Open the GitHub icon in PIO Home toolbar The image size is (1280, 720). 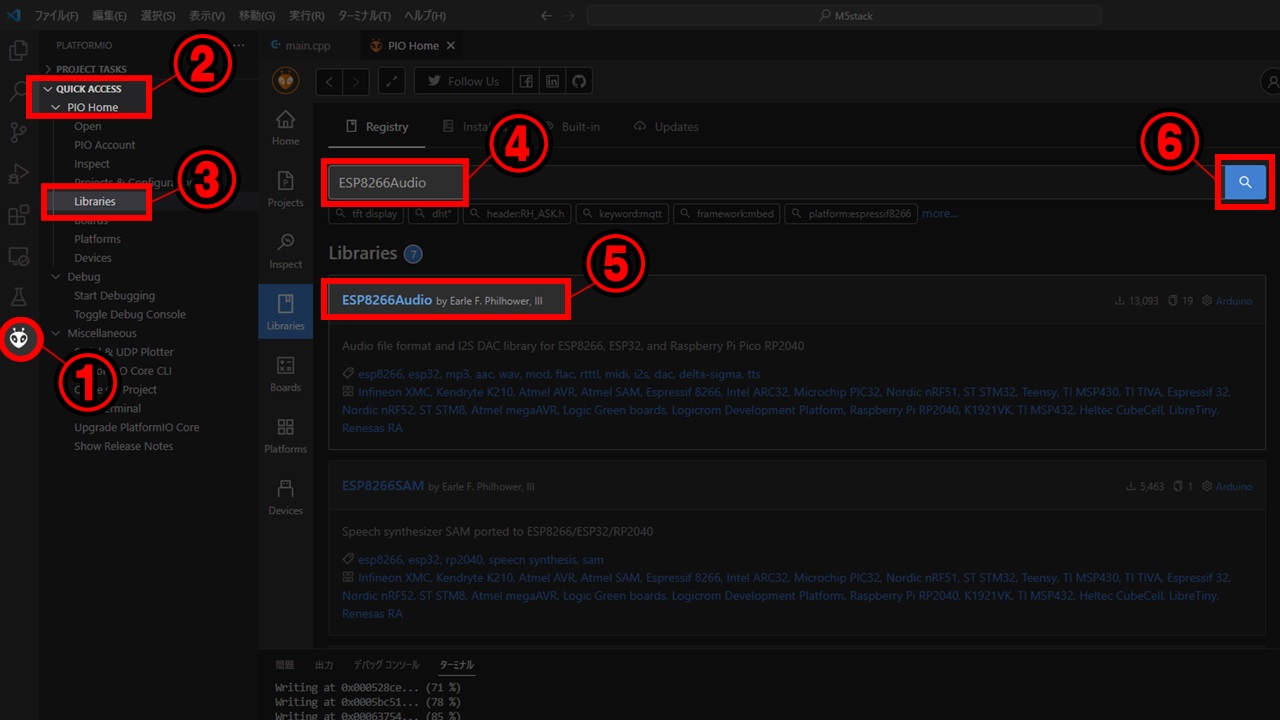coord(580,81)
